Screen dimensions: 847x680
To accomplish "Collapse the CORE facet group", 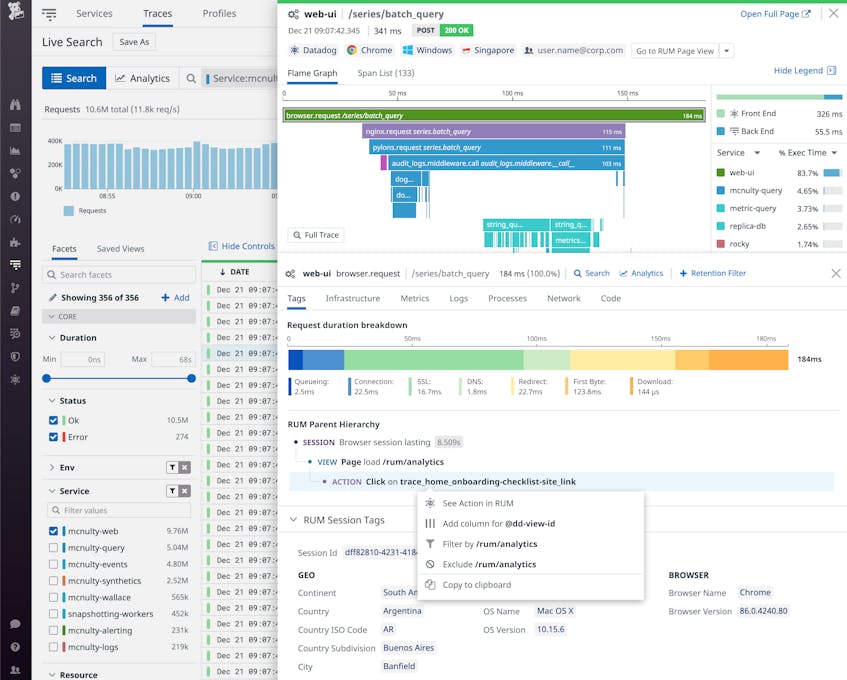I will (52, 317).
